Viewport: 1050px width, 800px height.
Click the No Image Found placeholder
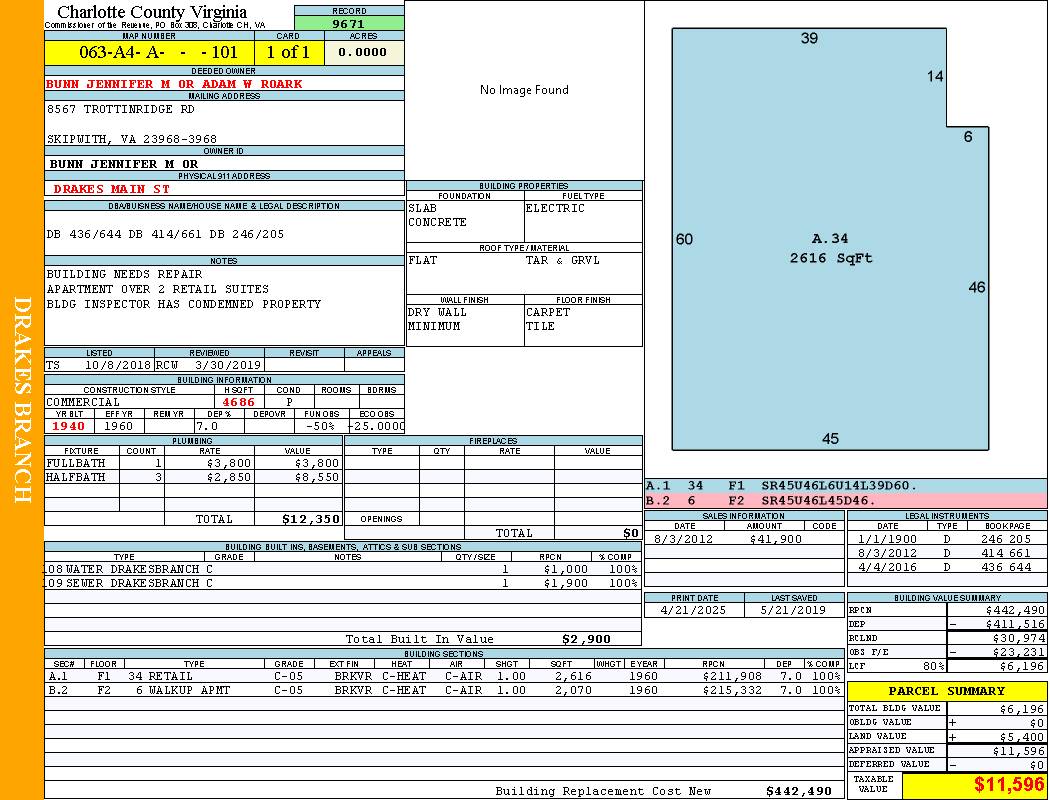click(524, 90)
